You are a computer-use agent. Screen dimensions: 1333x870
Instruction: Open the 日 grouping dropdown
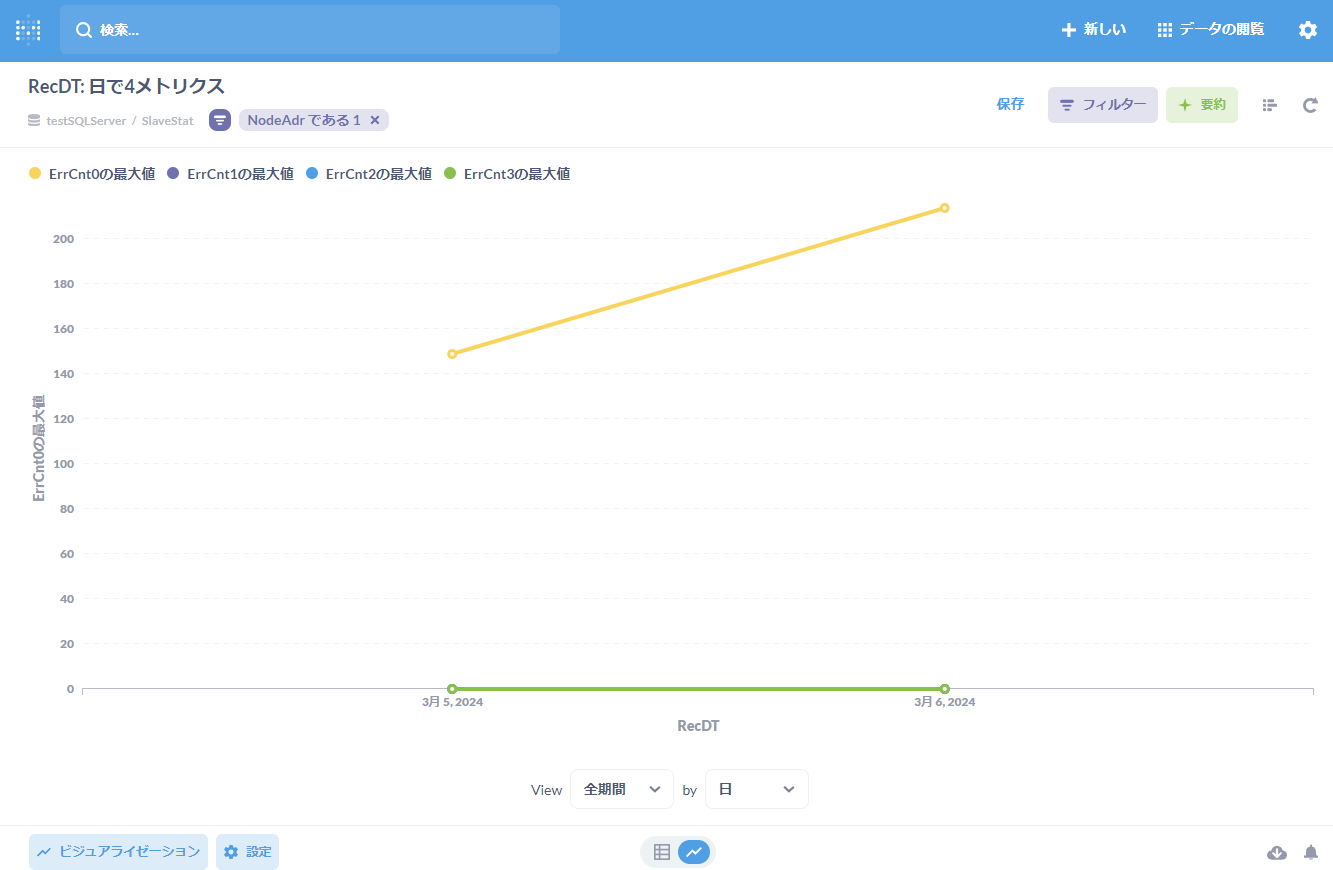[x=756, y=789]
